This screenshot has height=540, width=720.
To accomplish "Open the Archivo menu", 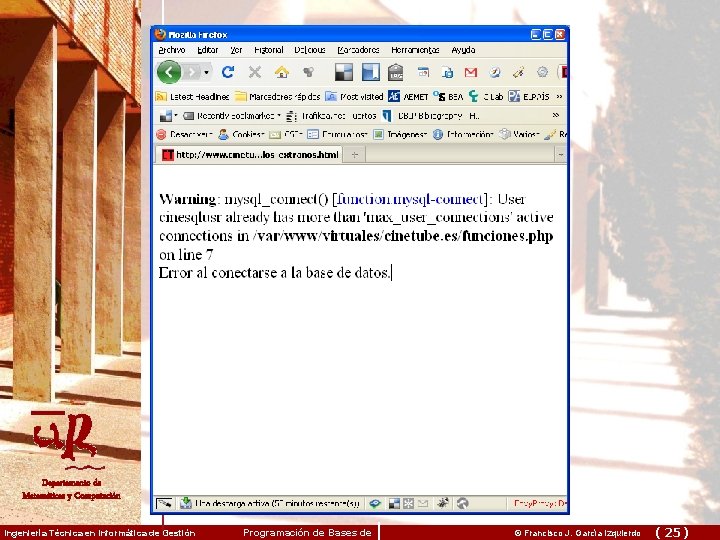I will [x=172, y=50].
